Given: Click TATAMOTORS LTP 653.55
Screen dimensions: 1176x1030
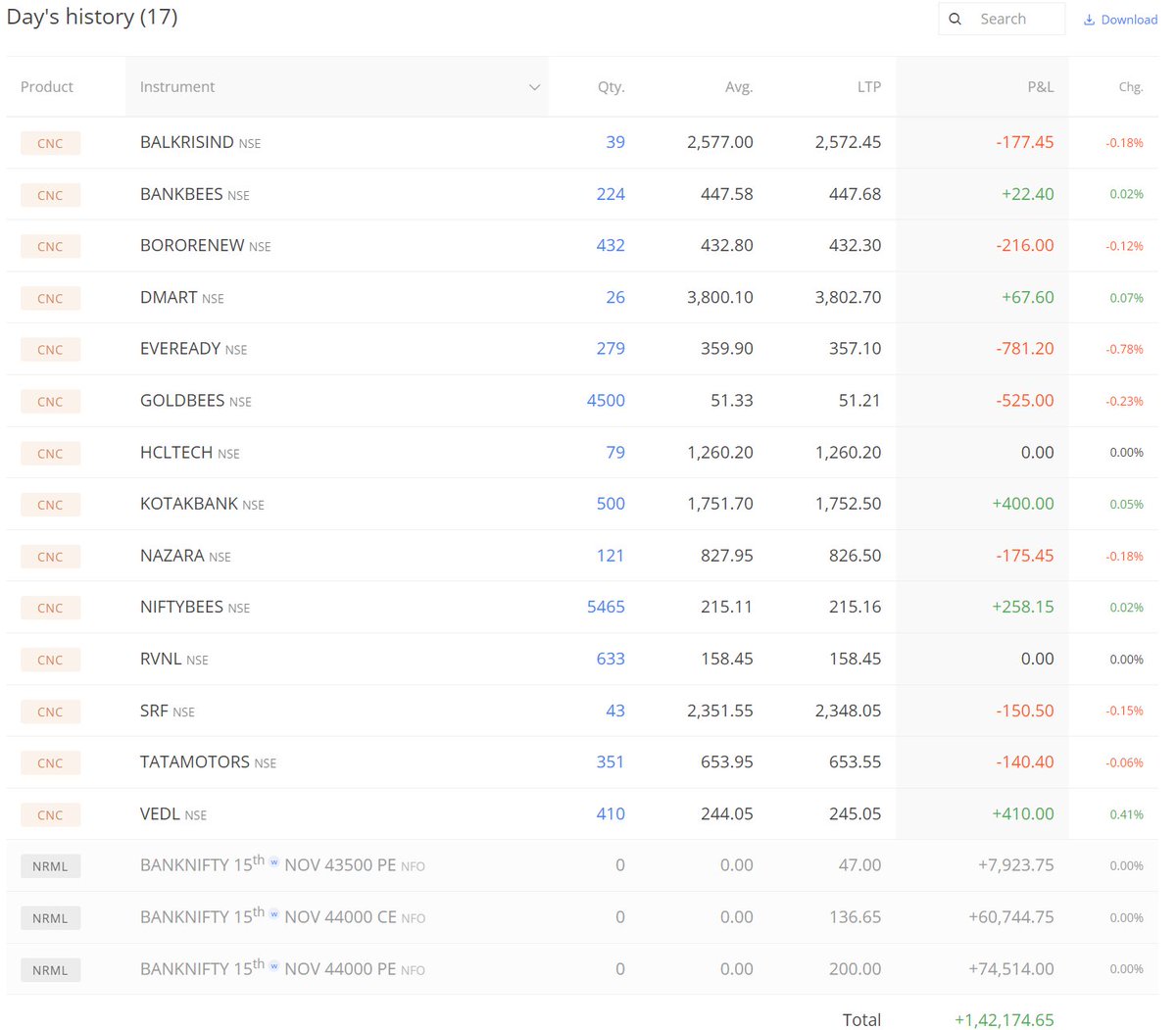Looking at the screenshot, I should [855, 762].
